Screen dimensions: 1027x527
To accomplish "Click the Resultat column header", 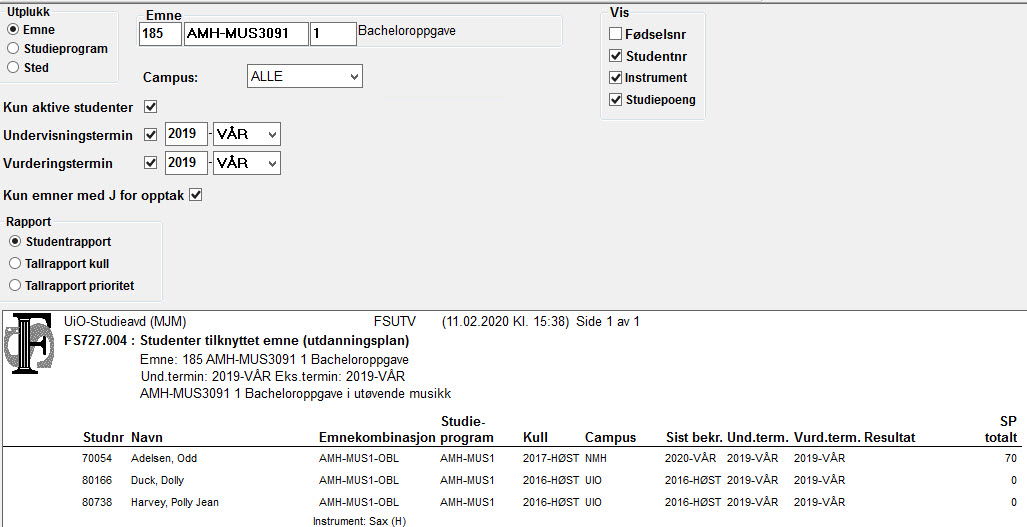I will click(x=889, y=437).
